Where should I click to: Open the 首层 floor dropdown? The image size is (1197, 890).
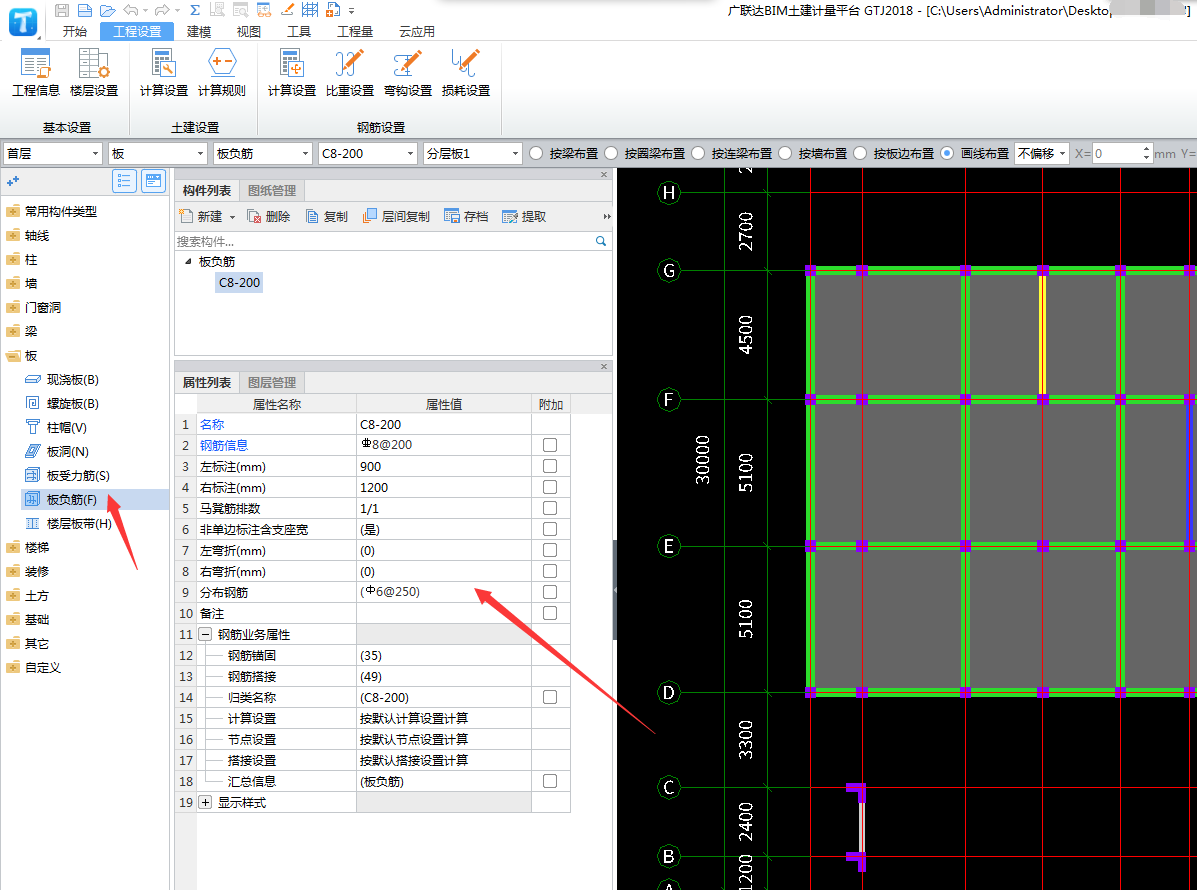click(53, 153)
